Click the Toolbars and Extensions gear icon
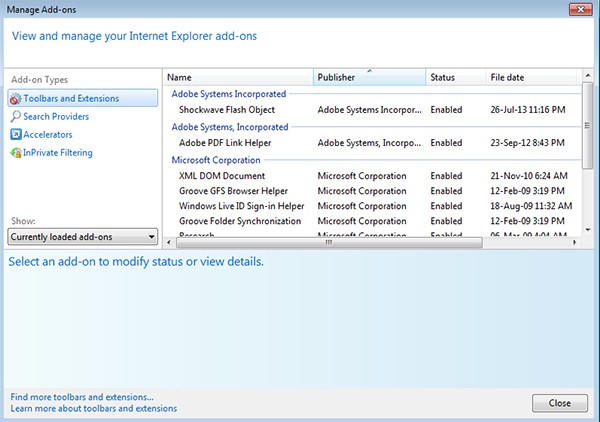The width and height of the screenshot is (600, 422). coord(15,99)
